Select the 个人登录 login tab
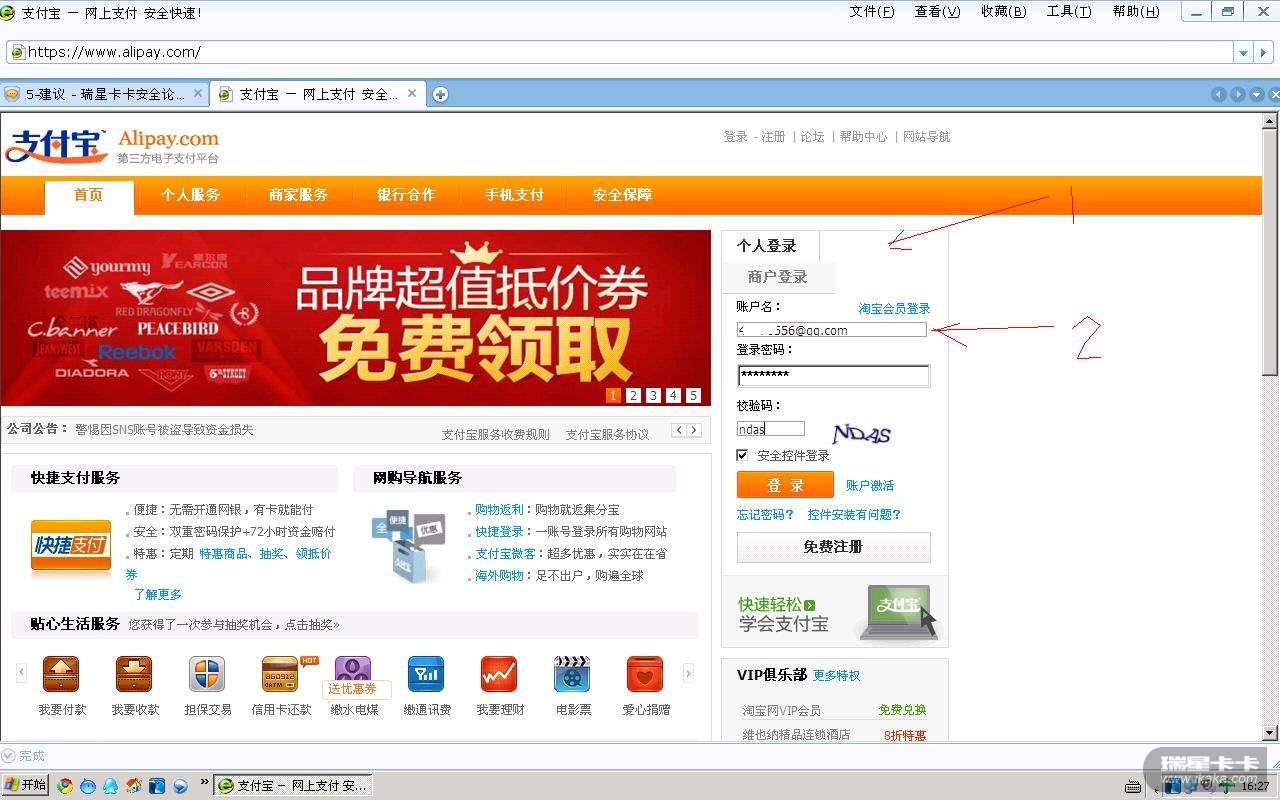Viewport: 1280px width, 800px height. coord(770,246)
